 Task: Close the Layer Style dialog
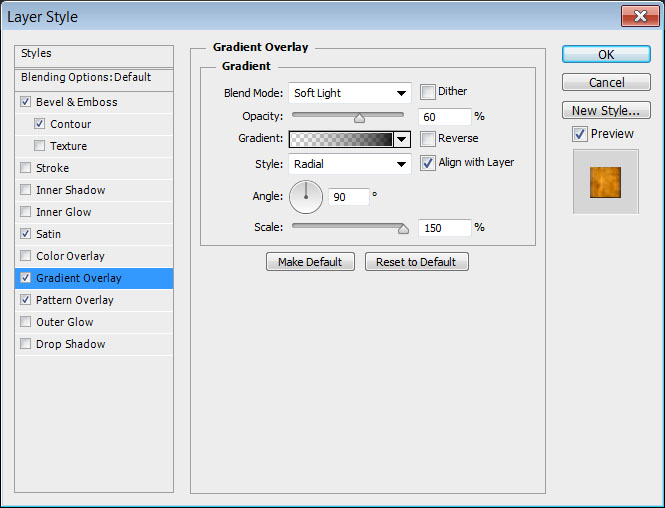[636, 16]
